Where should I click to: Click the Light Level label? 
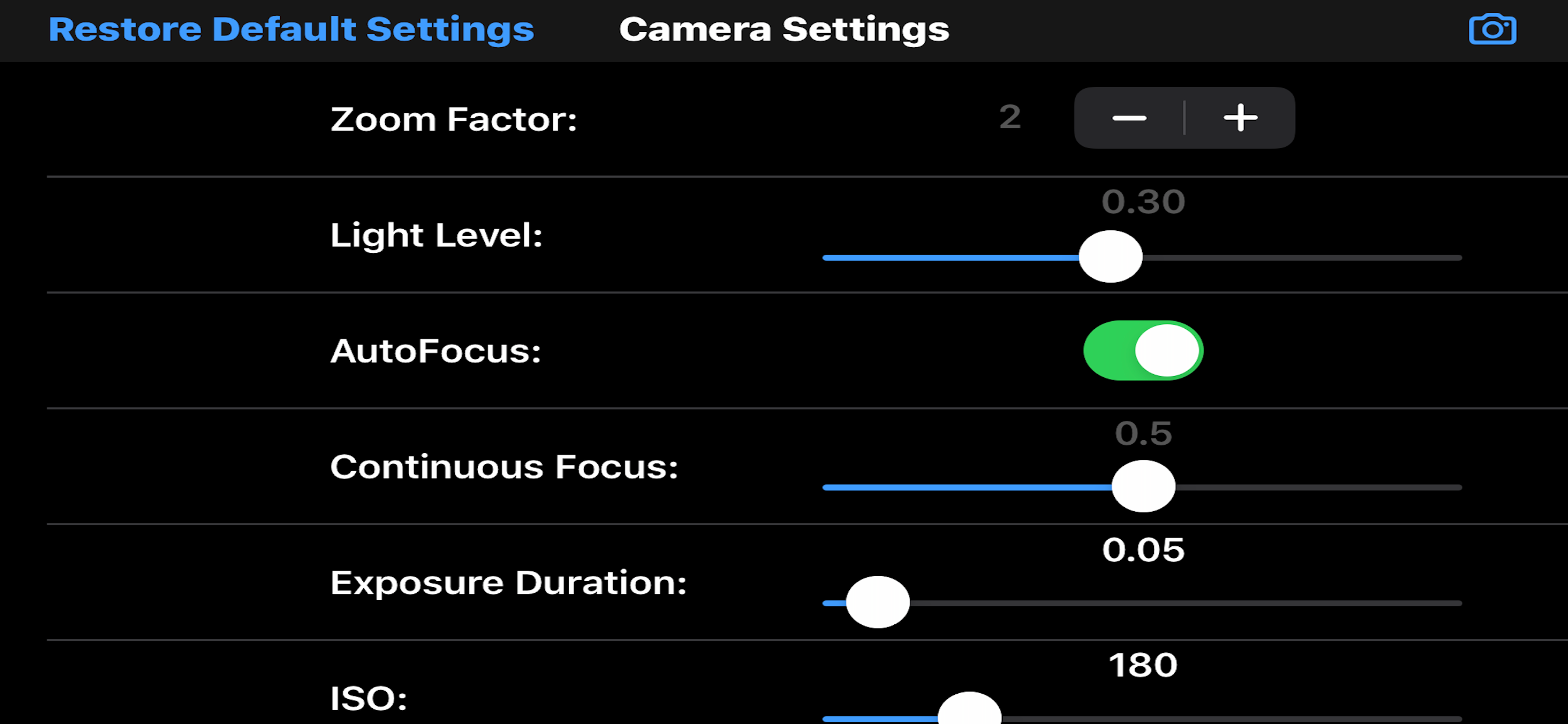point(436,236)
